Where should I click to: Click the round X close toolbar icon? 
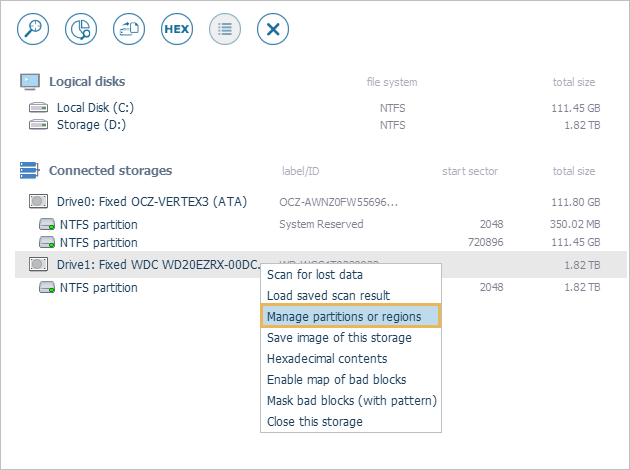(x=273, y=29)
